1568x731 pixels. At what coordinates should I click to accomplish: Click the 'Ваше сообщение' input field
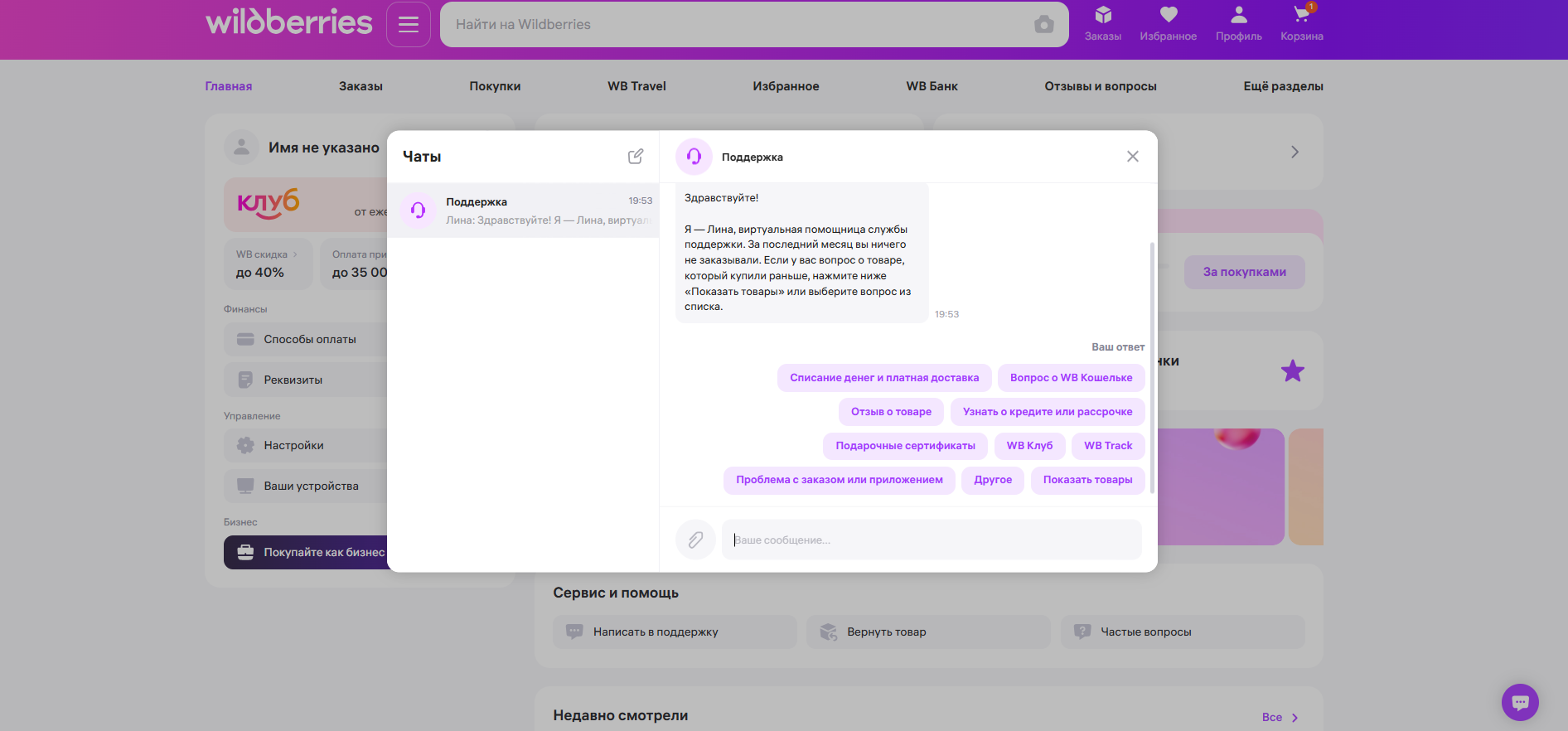click(x=932, y=540)
